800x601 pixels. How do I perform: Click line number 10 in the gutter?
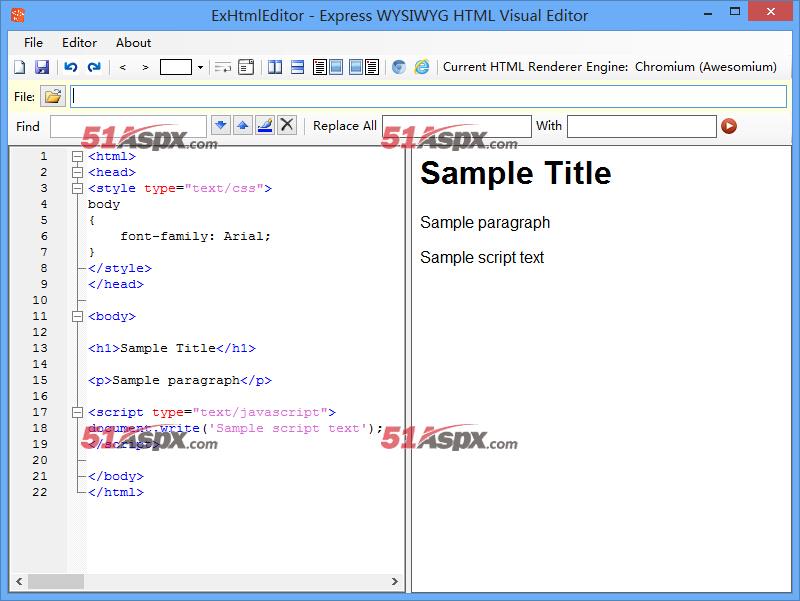(x=40, y=300)
